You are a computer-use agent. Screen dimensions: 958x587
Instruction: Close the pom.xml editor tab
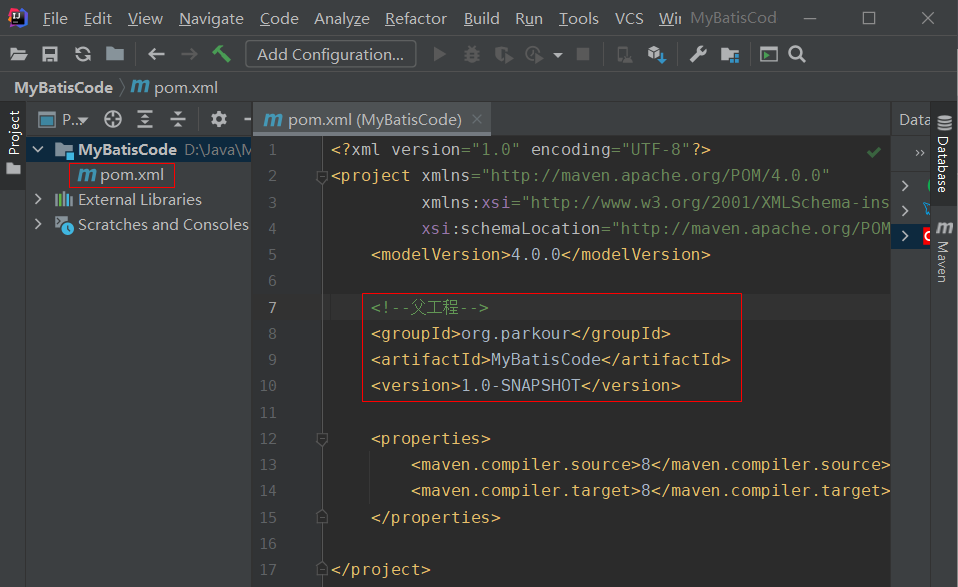pos(477,119)
